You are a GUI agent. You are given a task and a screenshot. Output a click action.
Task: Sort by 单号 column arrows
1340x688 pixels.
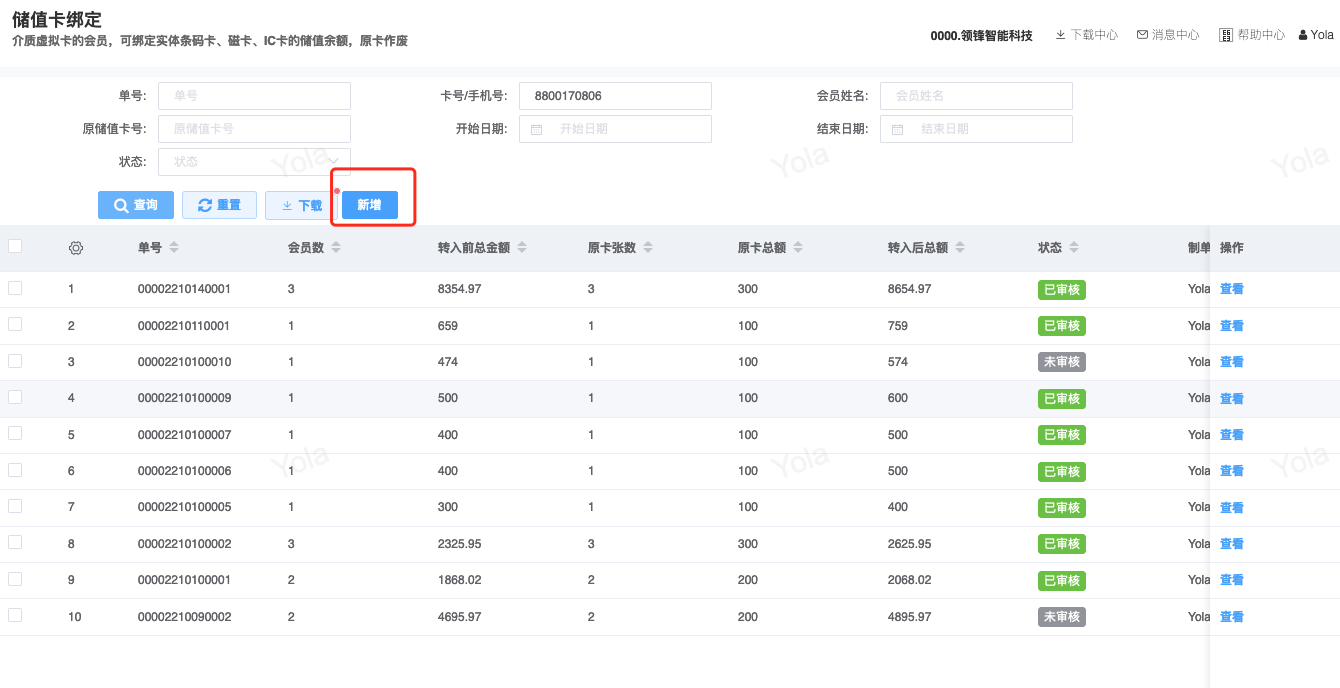click(174, 248)
